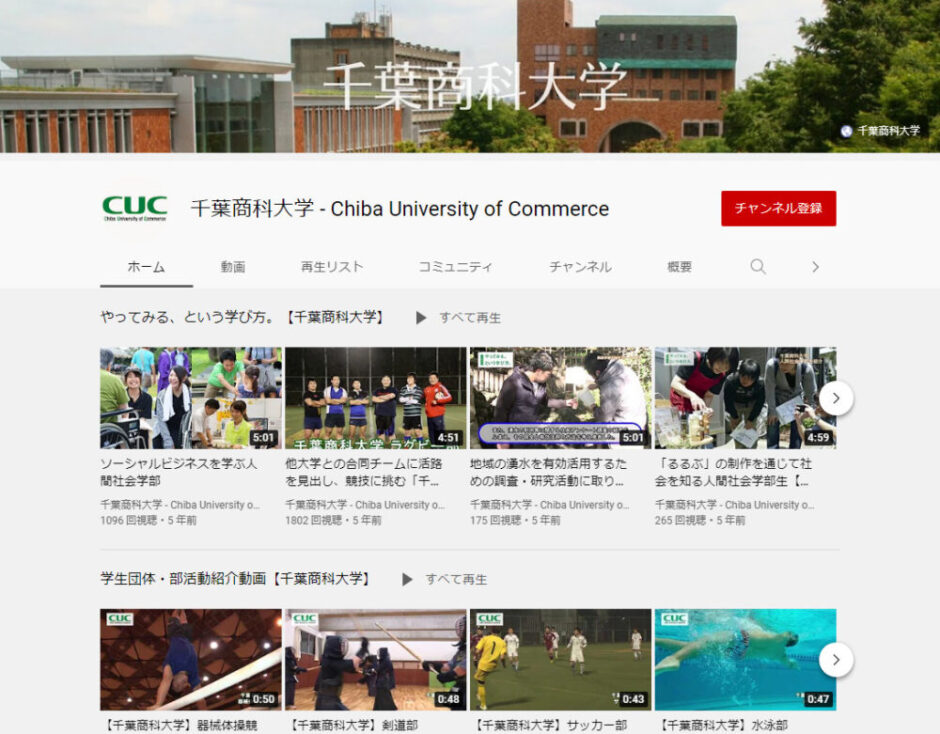
Task: Open the social business video thumbnail
Action: tap(190, 398)
